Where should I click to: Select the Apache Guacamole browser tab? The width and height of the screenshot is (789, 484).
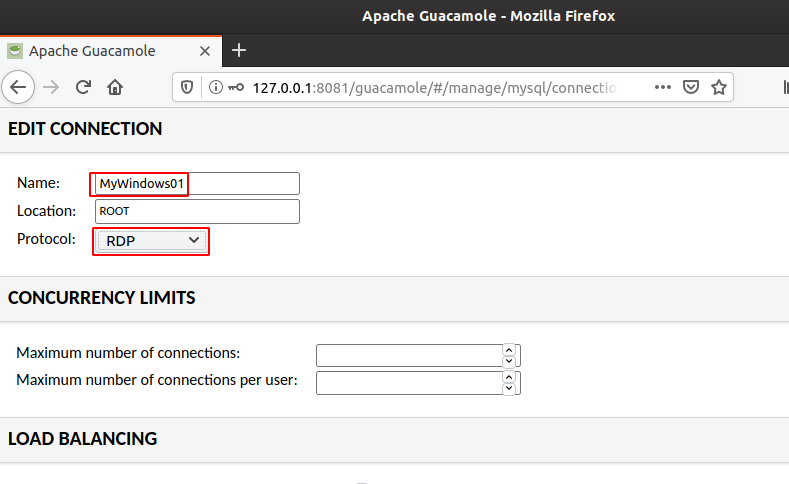pyautogui.click(x=111, y=51)
